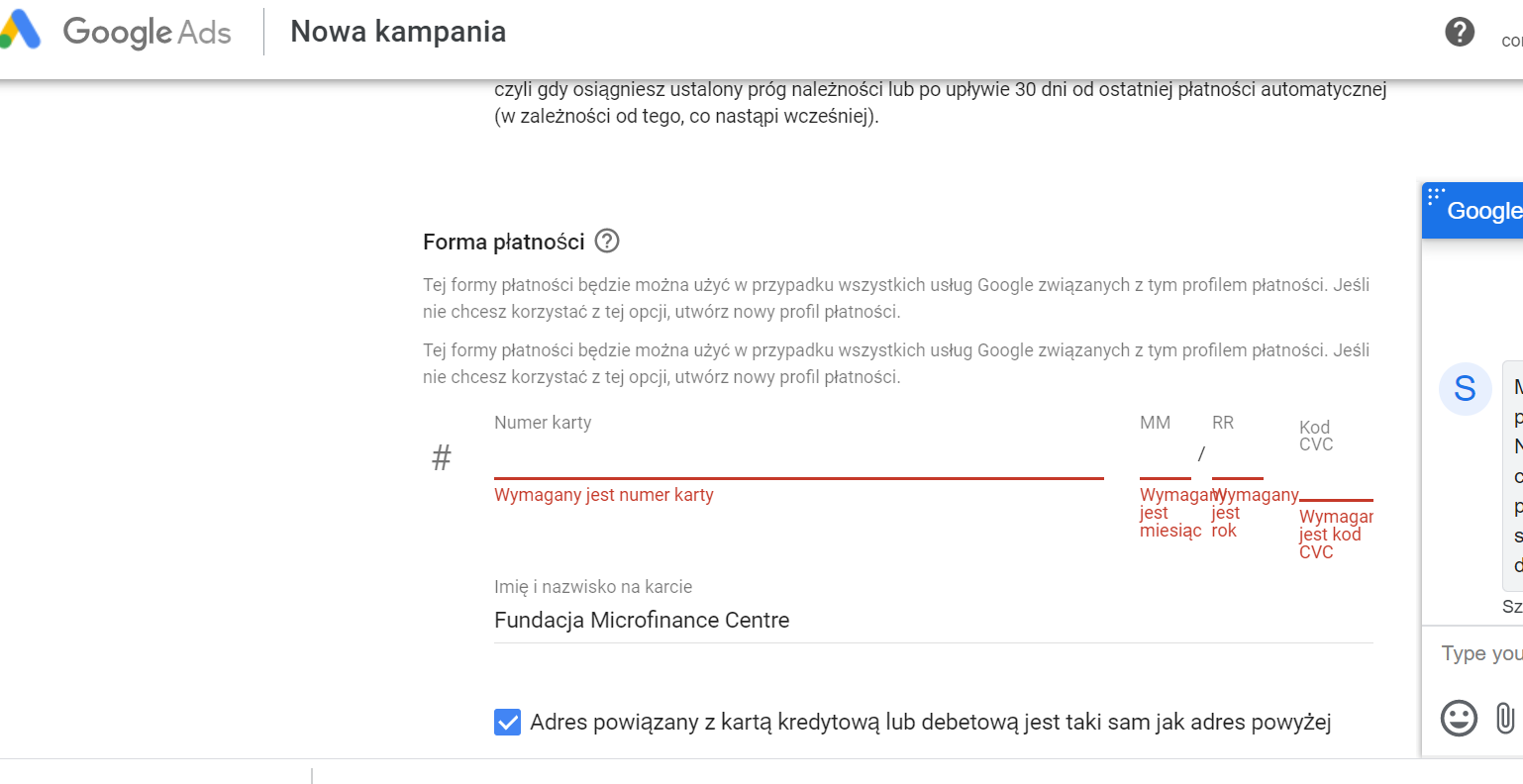Click the Forma płatności section heading
The image size is (1523, 784).
pos(503,242)
